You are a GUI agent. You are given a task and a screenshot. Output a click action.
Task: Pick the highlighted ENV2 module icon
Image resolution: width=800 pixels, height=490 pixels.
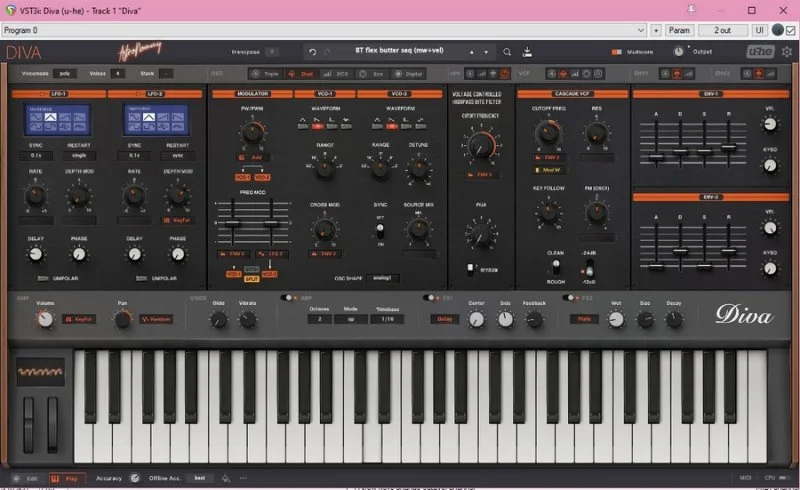click(759, 74)
